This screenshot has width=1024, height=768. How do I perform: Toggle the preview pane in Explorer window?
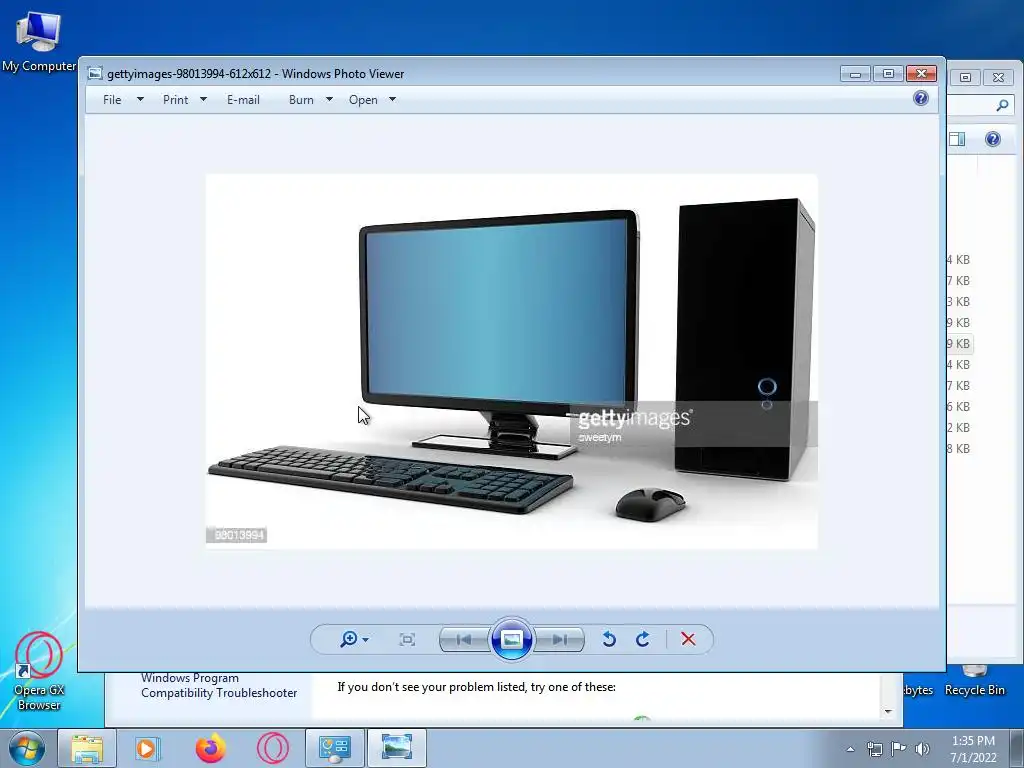tap(957, 138)
